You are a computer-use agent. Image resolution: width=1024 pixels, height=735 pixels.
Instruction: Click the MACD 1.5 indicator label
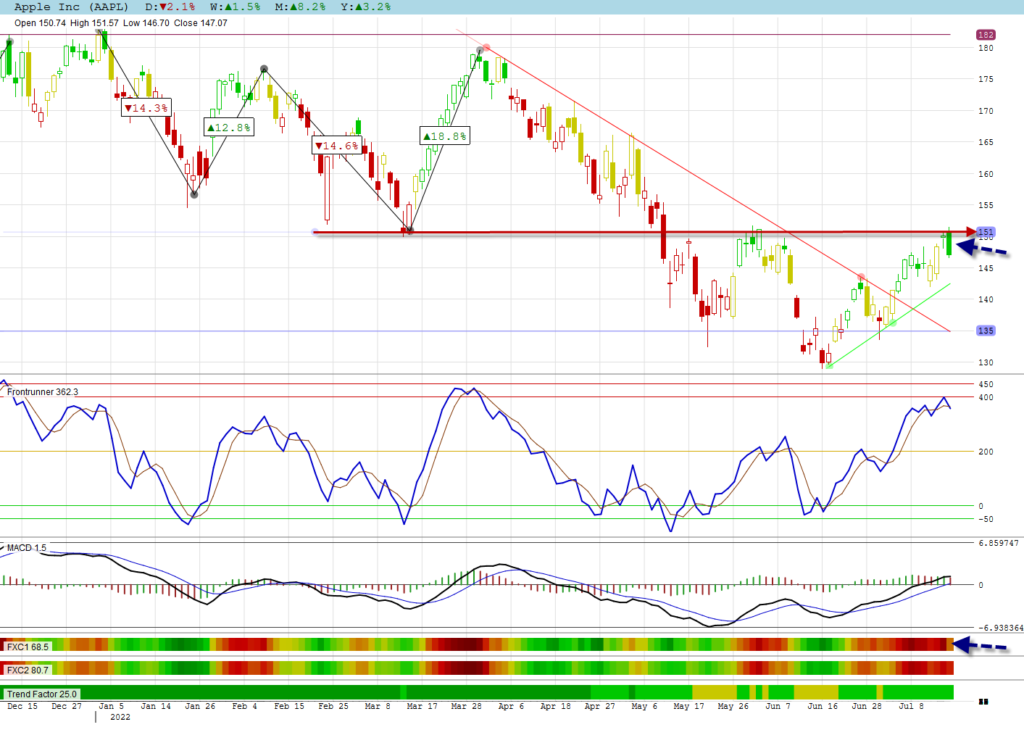pyautogui.click(x=27, y=547)
